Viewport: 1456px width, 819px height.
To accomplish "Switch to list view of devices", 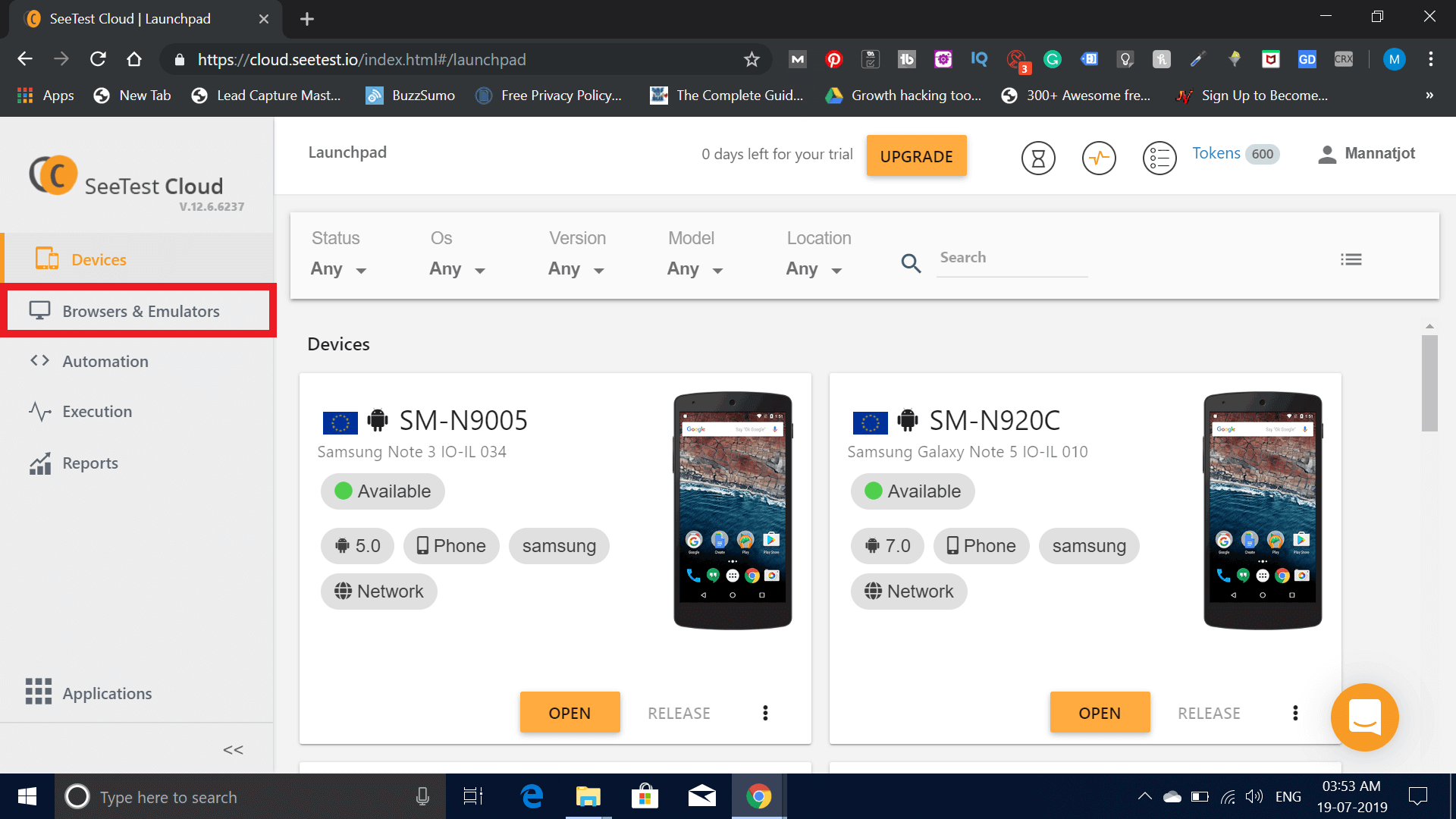I will point(1351,259).
